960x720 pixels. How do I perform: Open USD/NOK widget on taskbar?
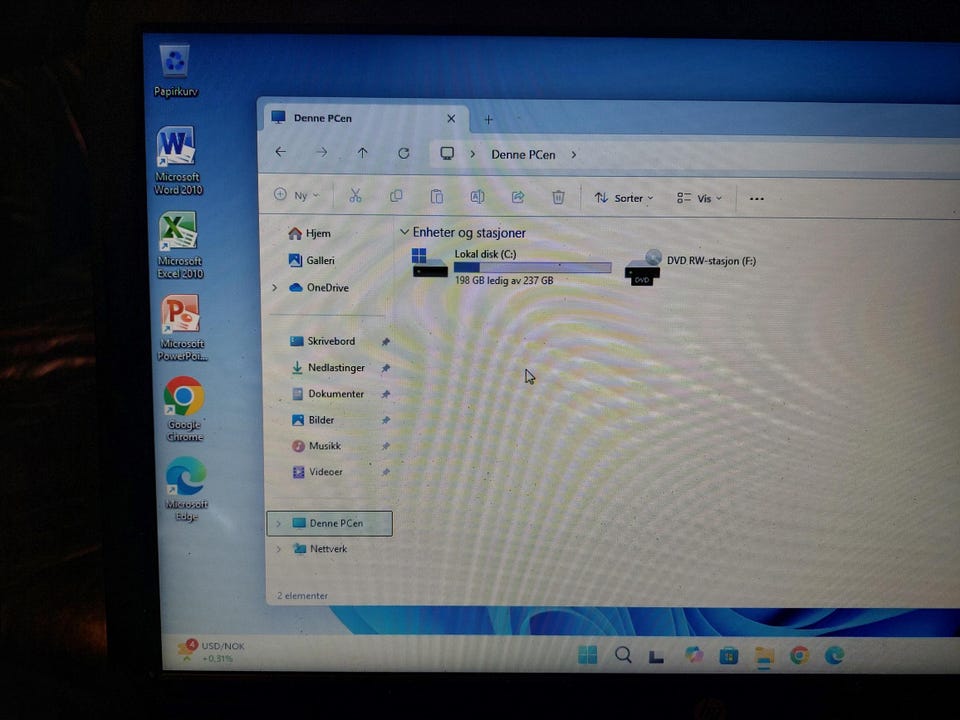(x=211, y=651)
